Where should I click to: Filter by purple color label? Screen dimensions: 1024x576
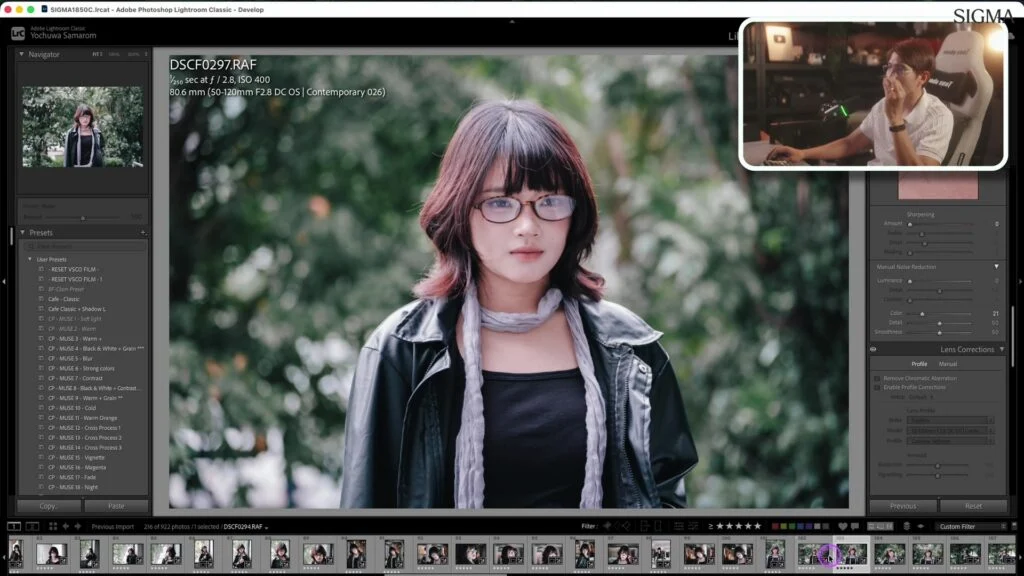tap(809, 526)
